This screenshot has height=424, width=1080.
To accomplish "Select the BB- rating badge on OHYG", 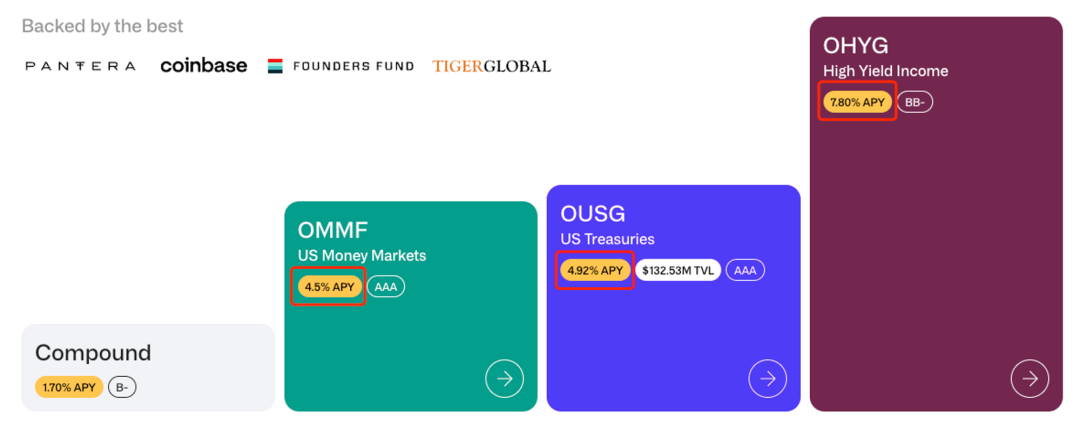I will (x=915, y=102).
